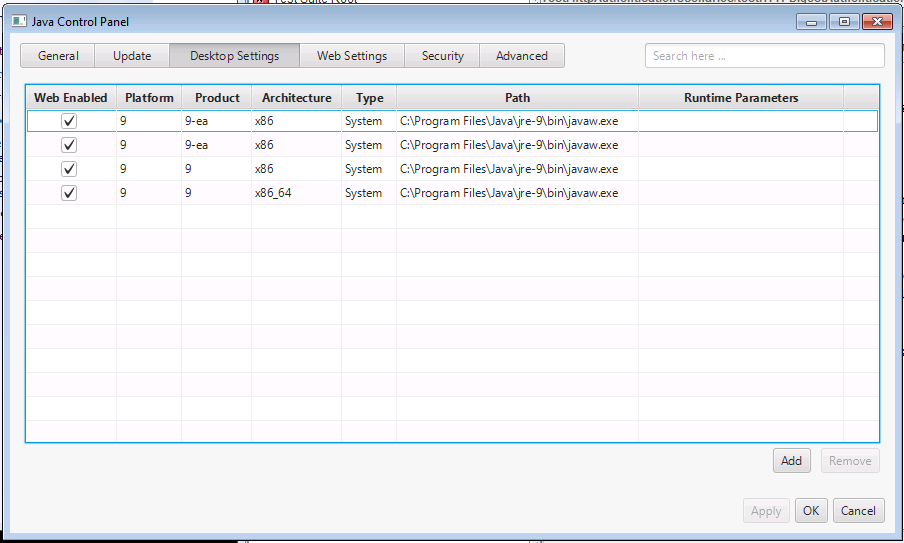
Task: Sort by the Path column header
Action: pos(517,98)
